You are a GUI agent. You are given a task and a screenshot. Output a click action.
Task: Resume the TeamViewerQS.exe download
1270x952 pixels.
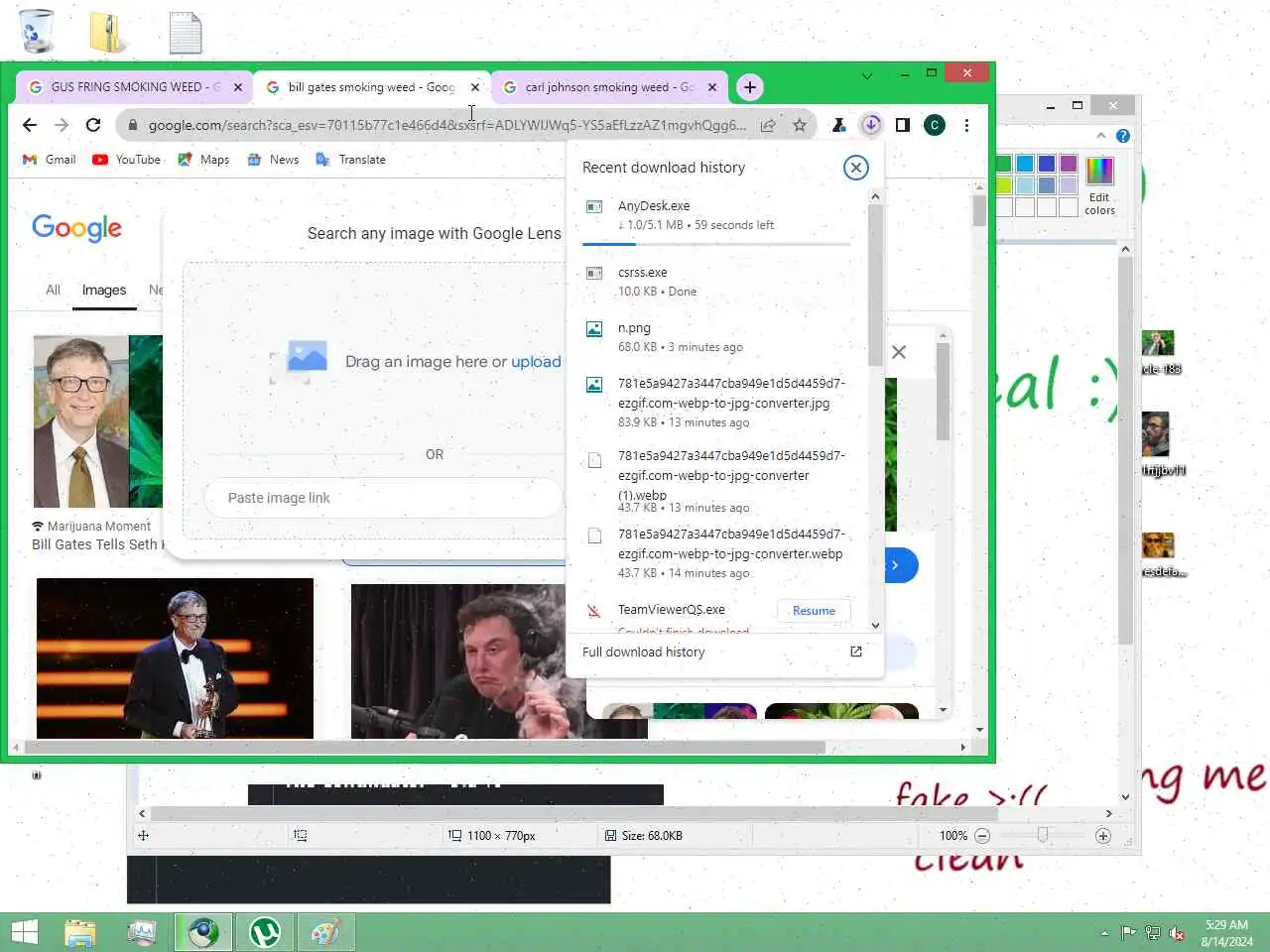pyautogui.click(x=814, y=611)
